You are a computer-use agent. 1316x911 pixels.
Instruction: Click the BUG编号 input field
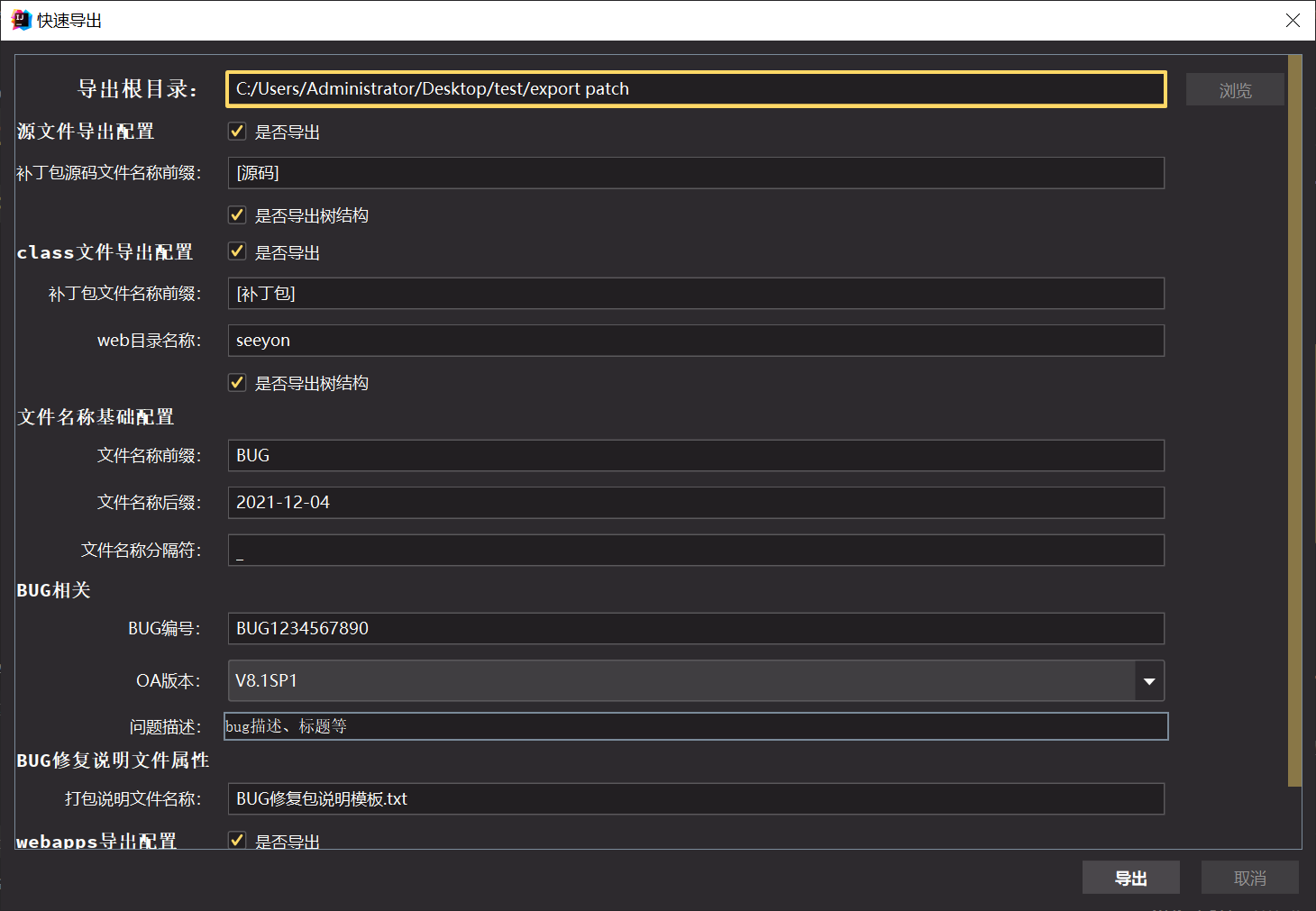point(696,629)
